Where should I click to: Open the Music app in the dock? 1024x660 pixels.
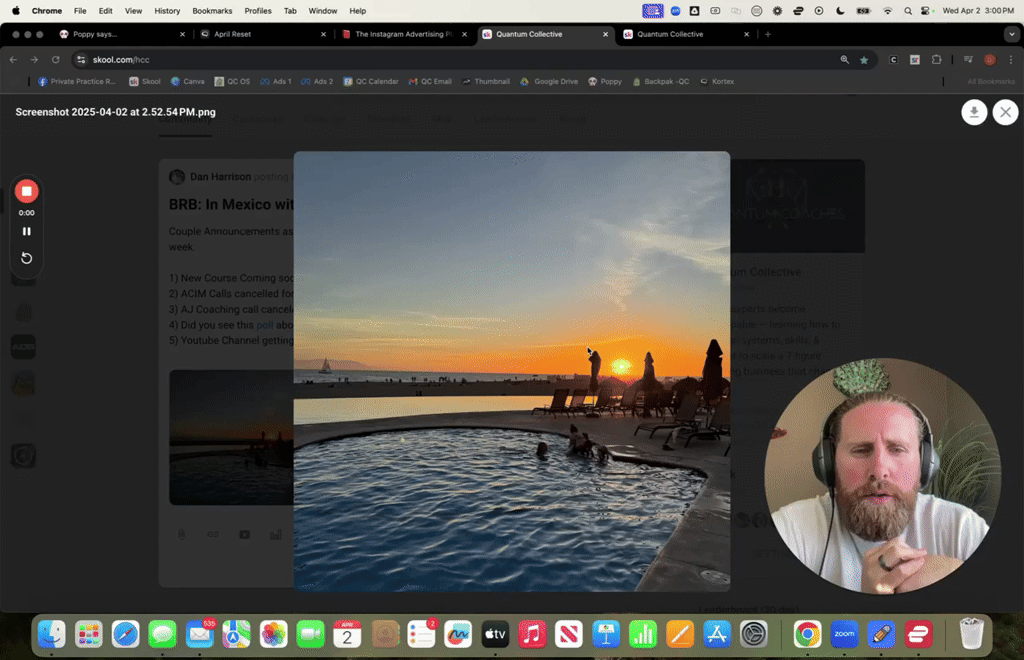tap(532, 634)
